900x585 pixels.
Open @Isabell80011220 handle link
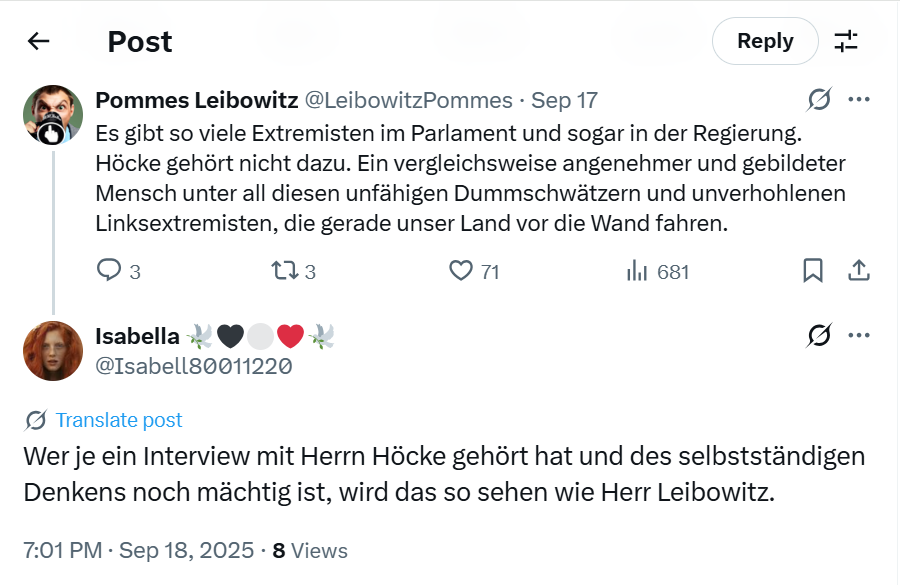coord(194,366)
